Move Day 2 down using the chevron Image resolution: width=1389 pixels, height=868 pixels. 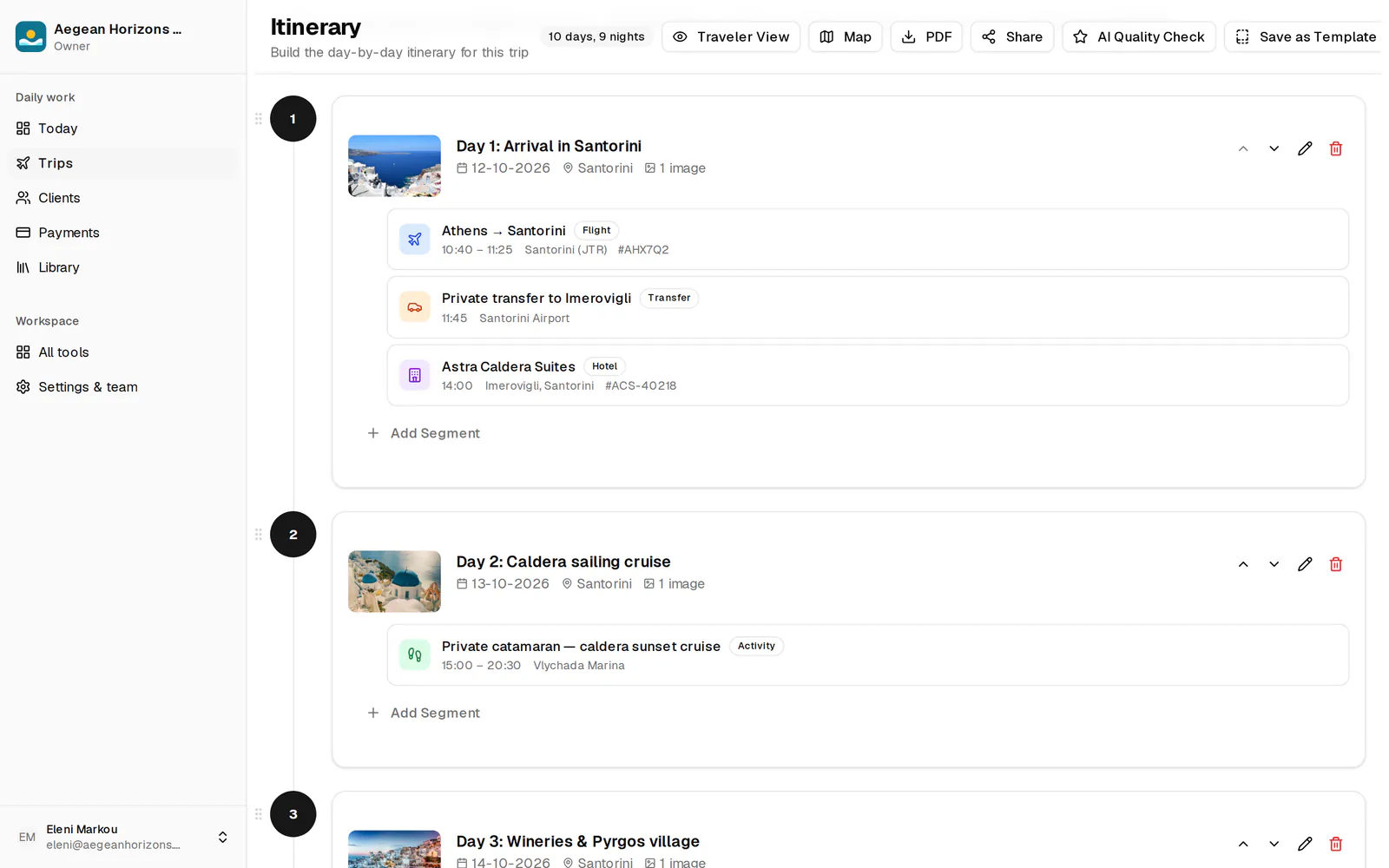pos(1274,564)
